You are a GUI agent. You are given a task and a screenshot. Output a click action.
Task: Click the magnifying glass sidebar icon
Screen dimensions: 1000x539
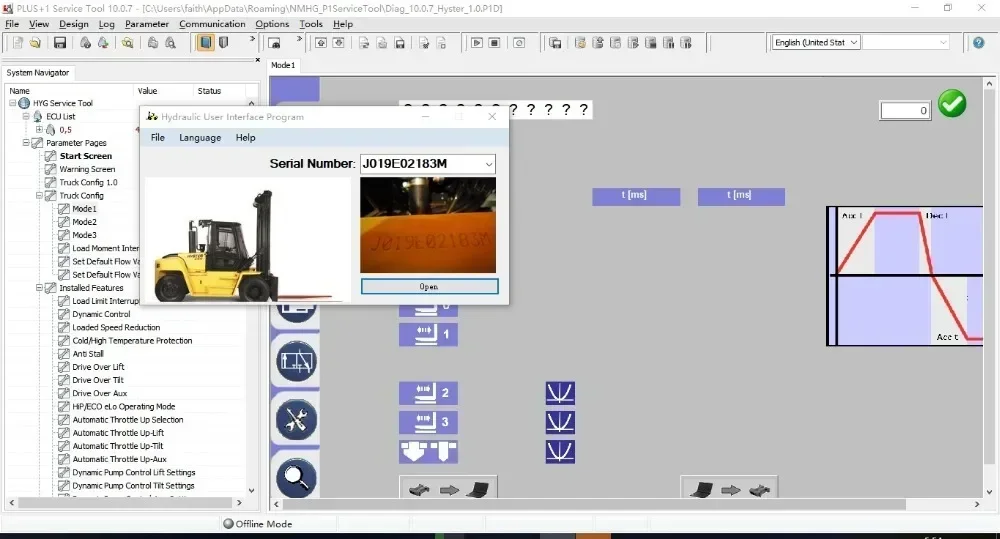pos(296,477)
